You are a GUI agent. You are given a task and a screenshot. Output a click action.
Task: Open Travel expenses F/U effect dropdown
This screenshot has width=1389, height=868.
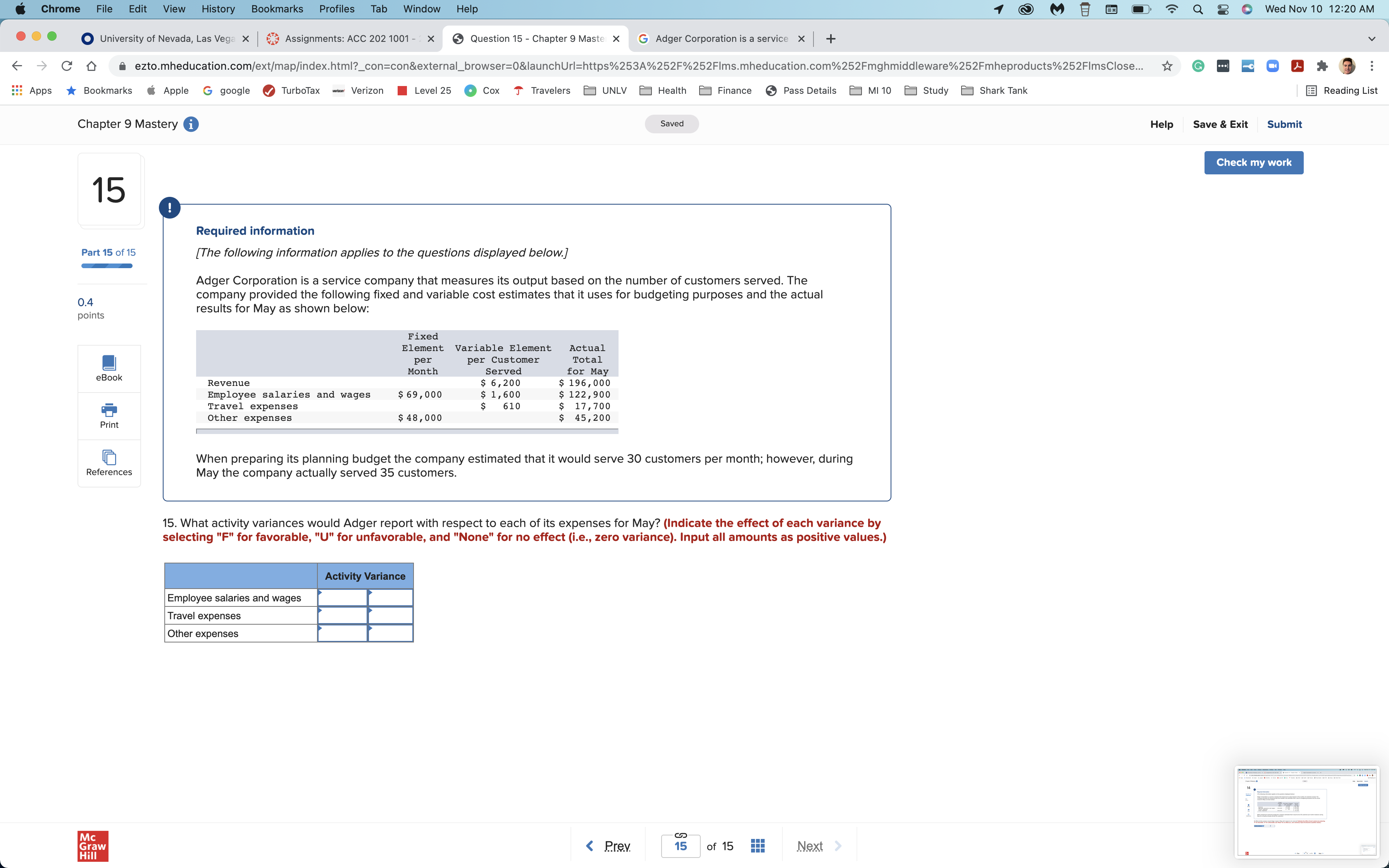pos(390,615)
